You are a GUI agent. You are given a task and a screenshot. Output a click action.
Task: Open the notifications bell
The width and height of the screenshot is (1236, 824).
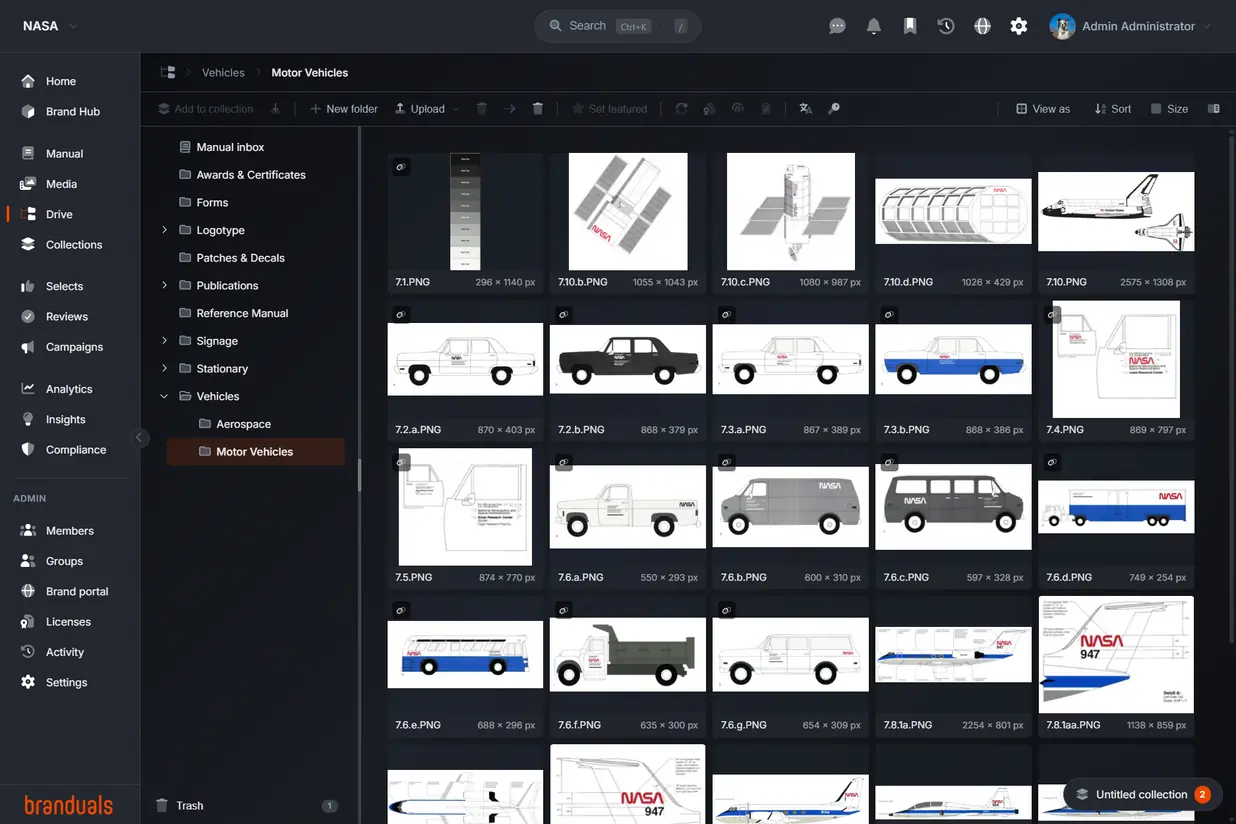pos(874,27)
